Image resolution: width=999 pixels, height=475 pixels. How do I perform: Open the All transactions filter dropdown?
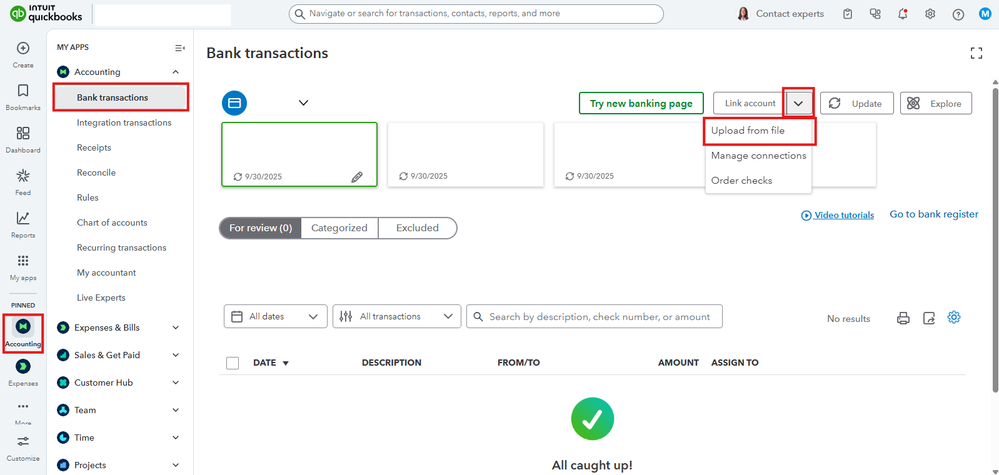[396, 317]
